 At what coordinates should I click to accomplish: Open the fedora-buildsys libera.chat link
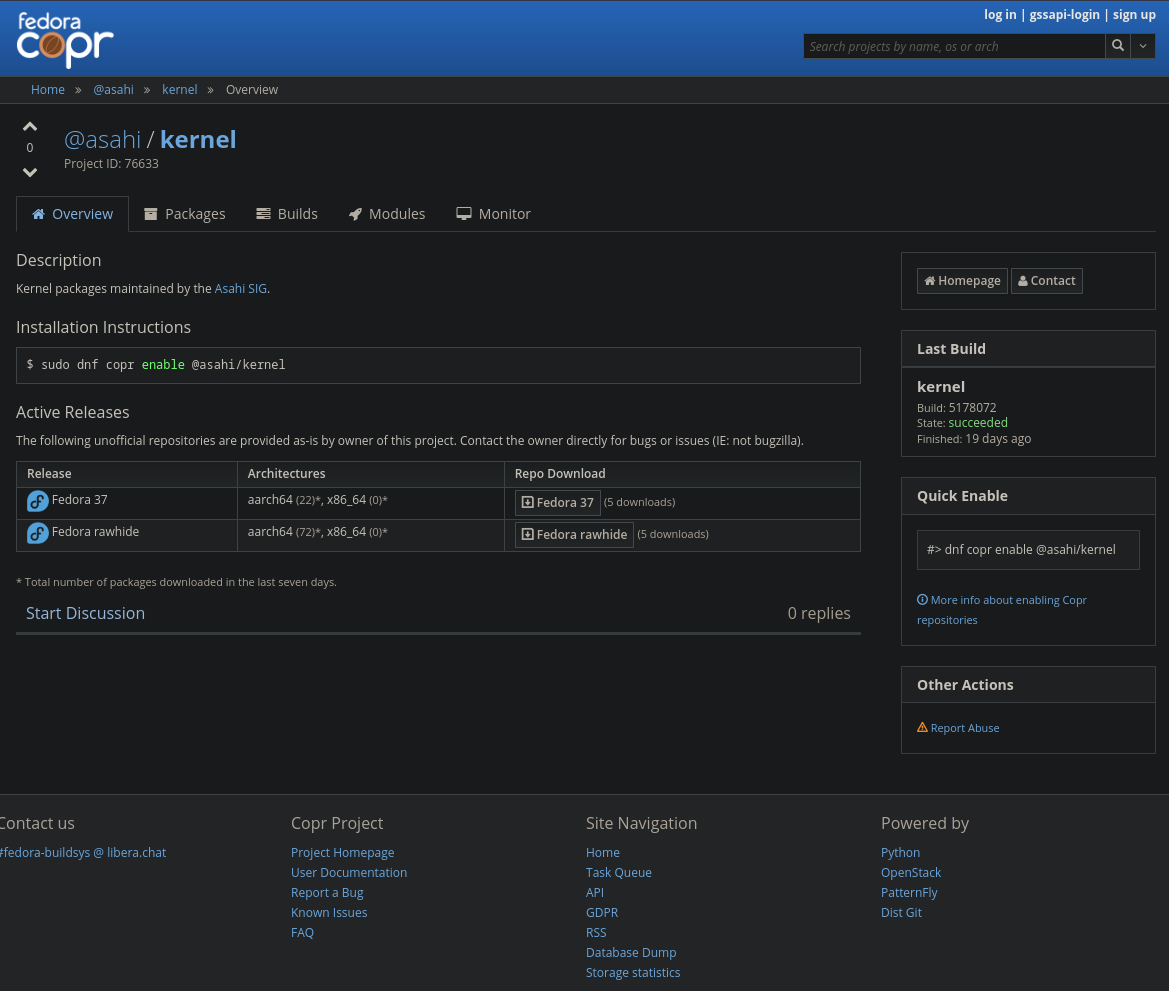pos(83,852)
